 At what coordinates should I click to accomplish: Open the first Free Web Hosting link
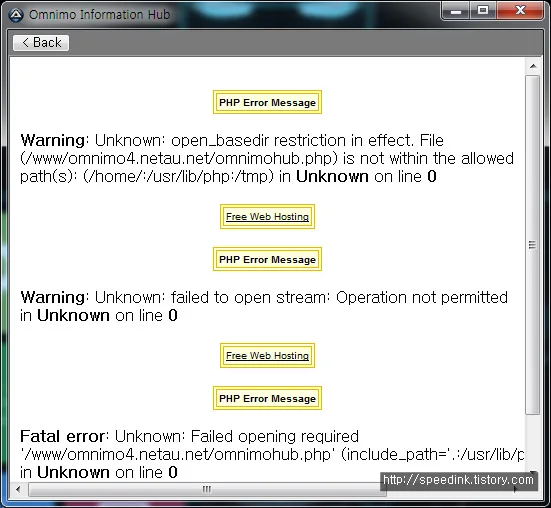(x=267, y=216)
